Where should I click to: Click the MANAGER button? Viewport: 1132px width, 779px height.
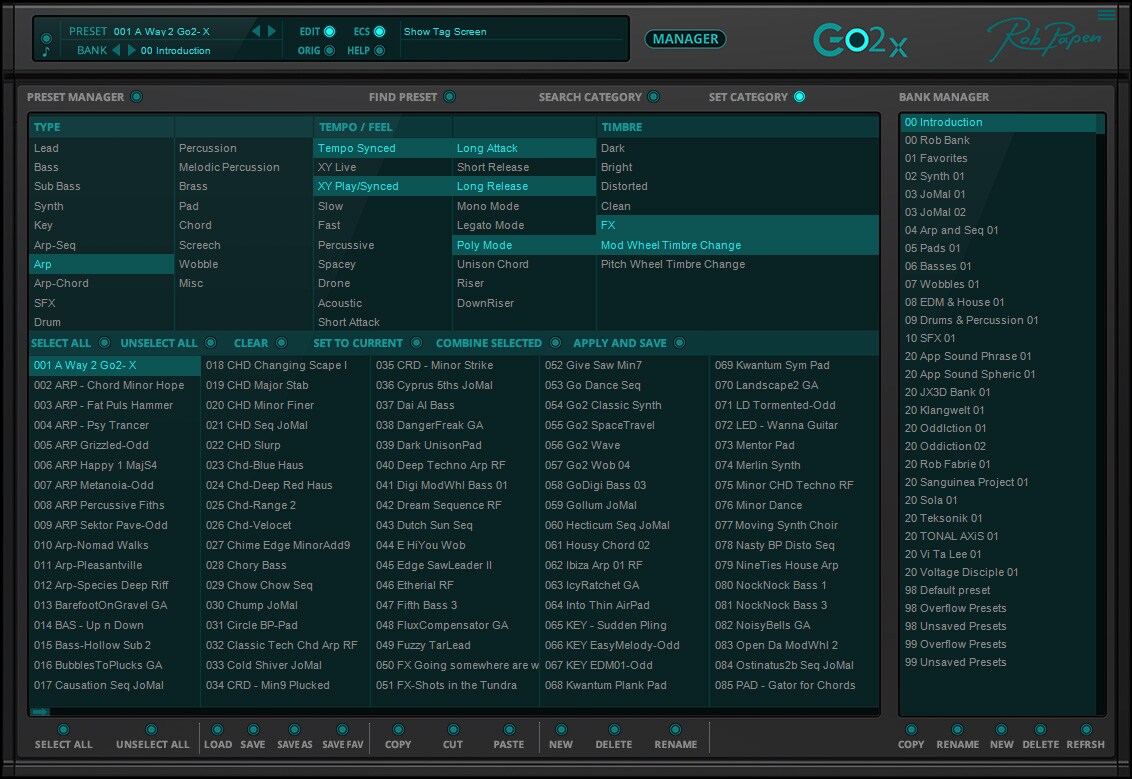coord(685,39)
